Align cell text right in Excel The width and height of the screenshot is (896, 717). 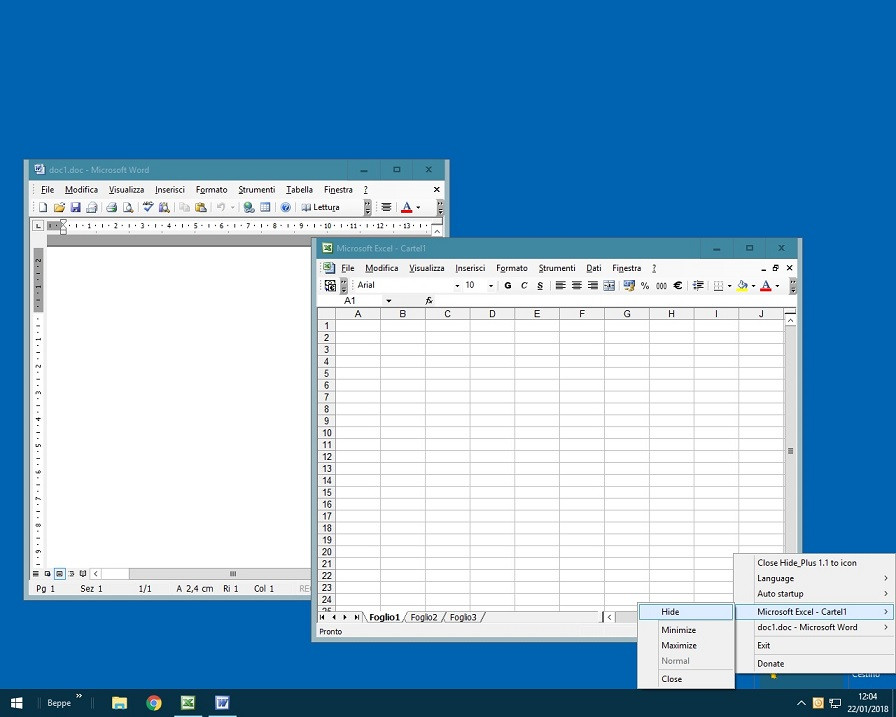(x=593, y=286)
